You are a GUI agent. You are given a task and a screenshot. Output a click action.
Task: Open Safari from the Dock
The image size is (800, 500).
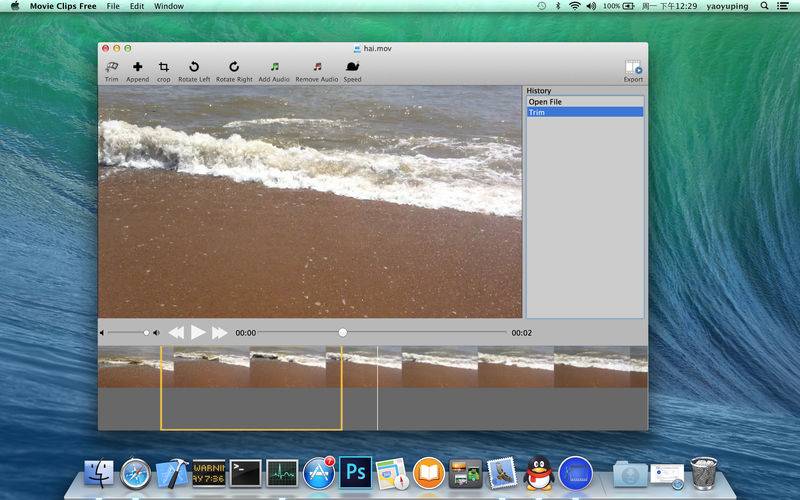pos(135,473)
